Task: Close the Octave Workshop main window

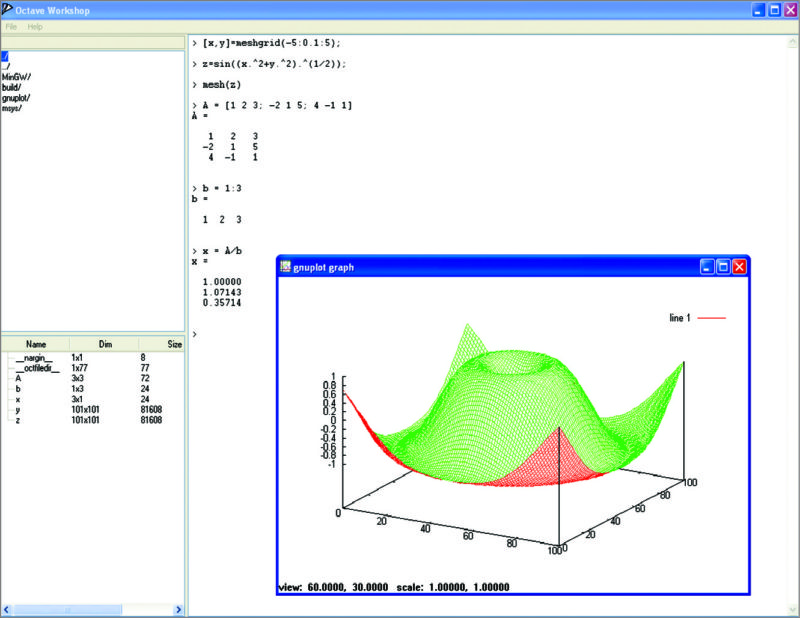Action: click(x=790, y=9)
